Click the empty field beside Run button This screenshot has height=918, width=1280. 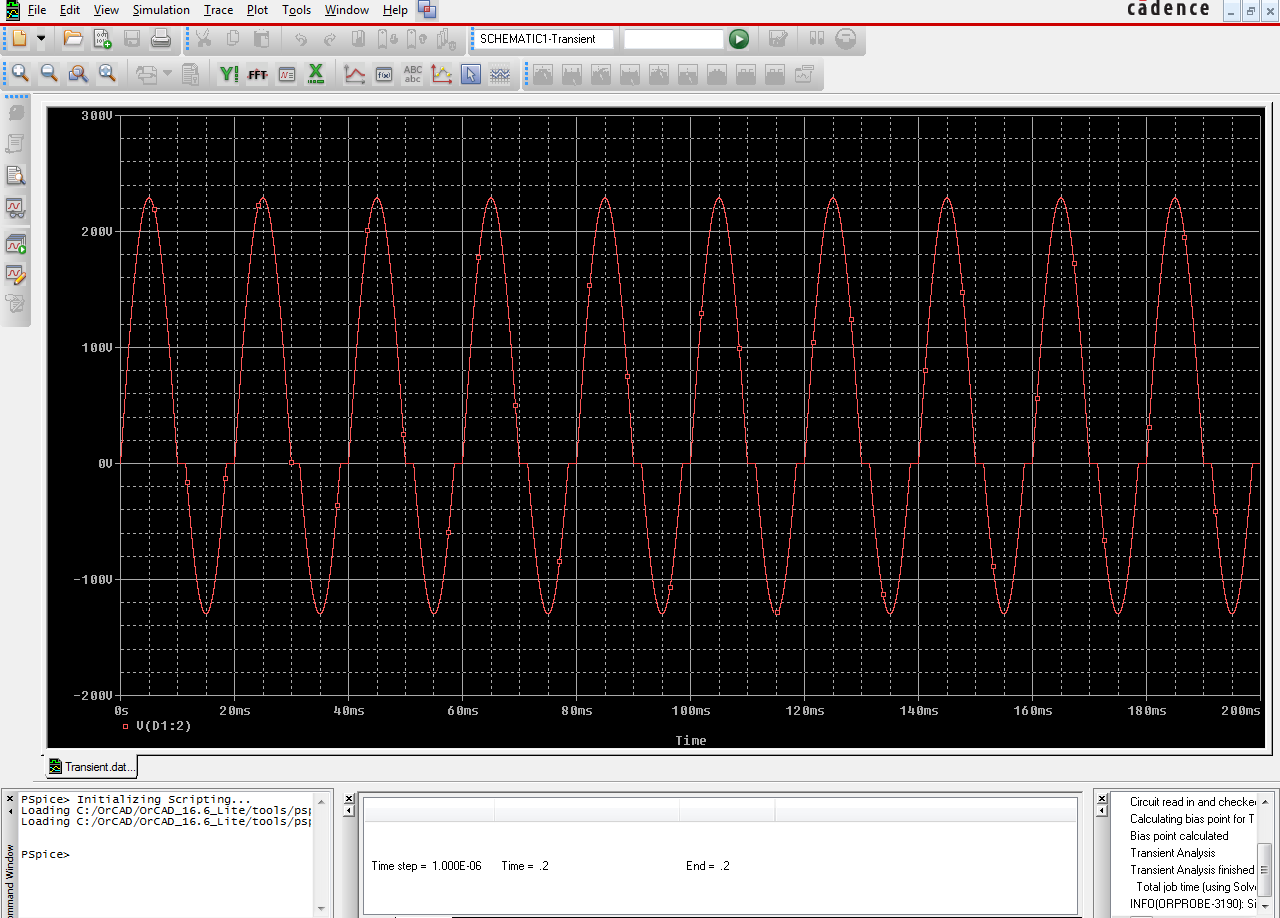click(x=673, y=39)
